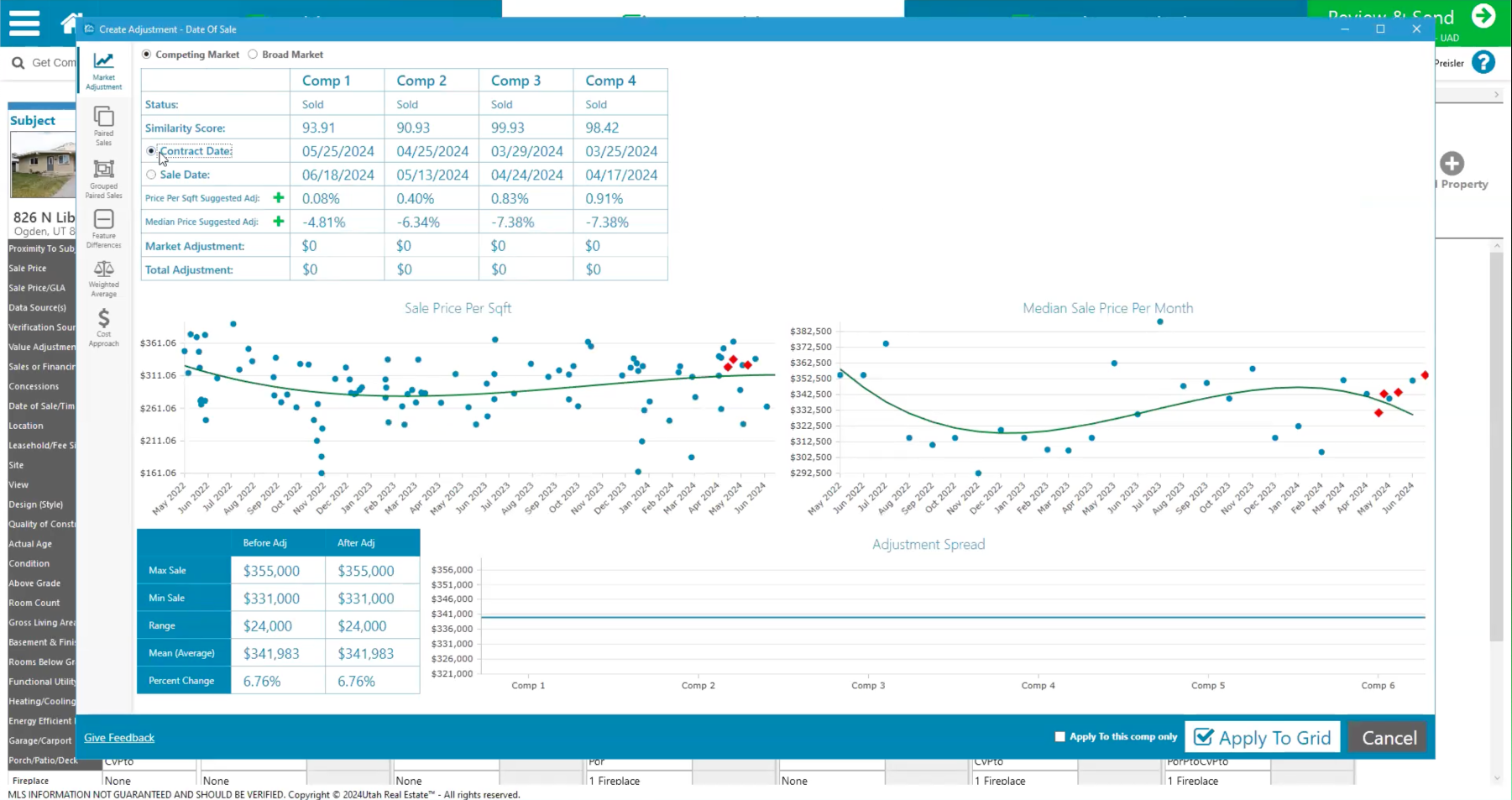Open the hamburger menu in the top-left corner
The image size is (1512, 800).
point(24,23)
